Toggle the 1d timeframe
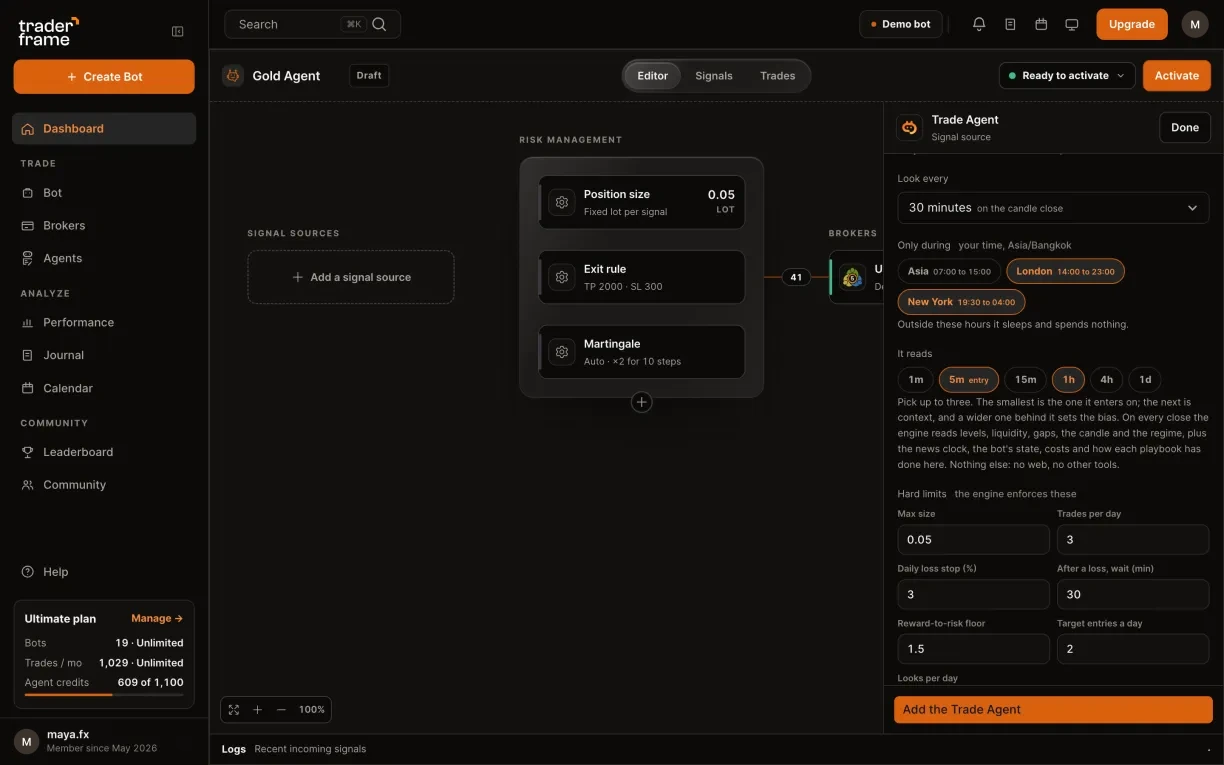Image resolution: width=1224 pixels, height=765 pixels. [x=1145, y=380]
